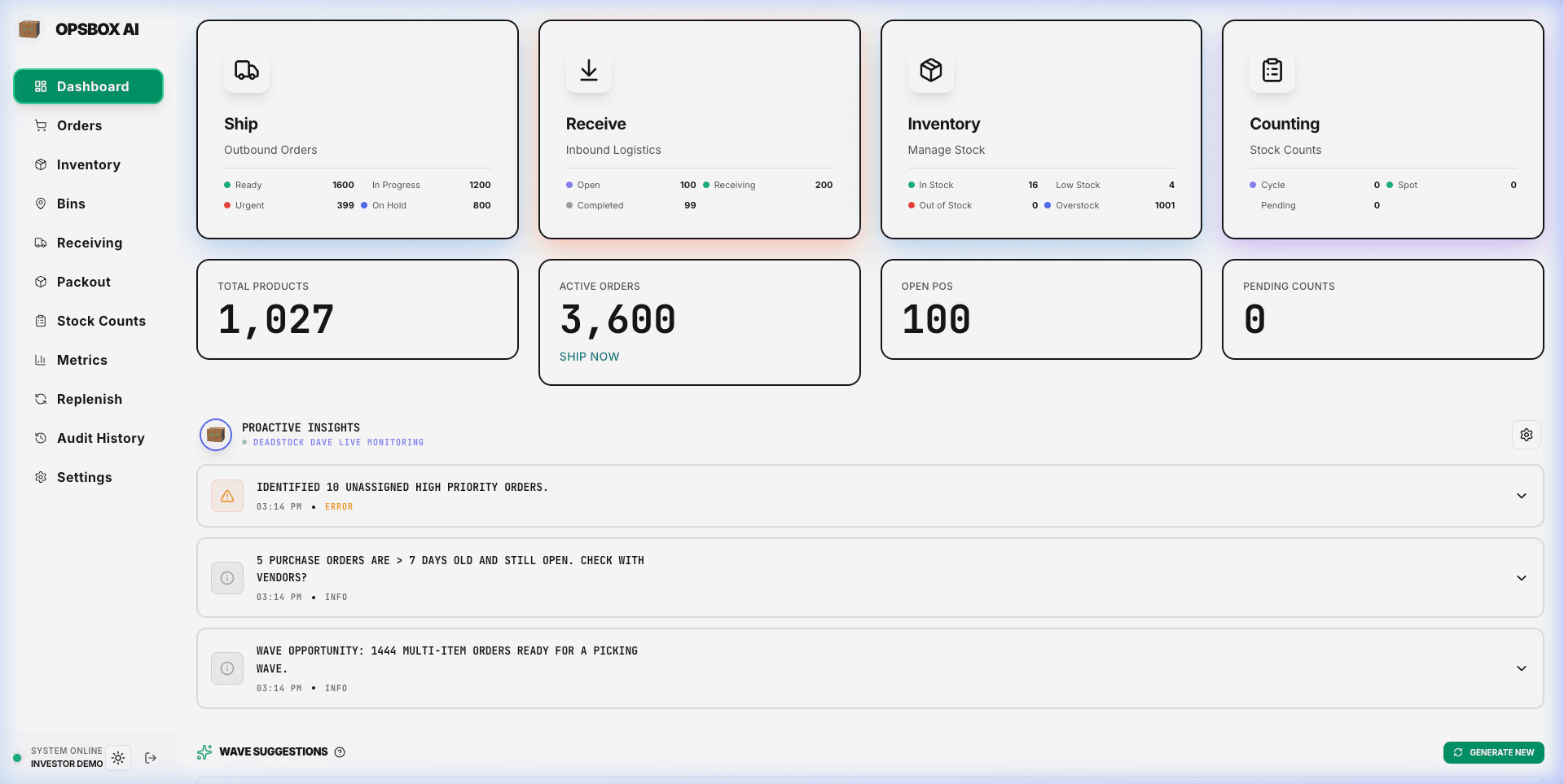Open Proactive Insights settings gear
Screen dimensions: 1564x784
1527,435
